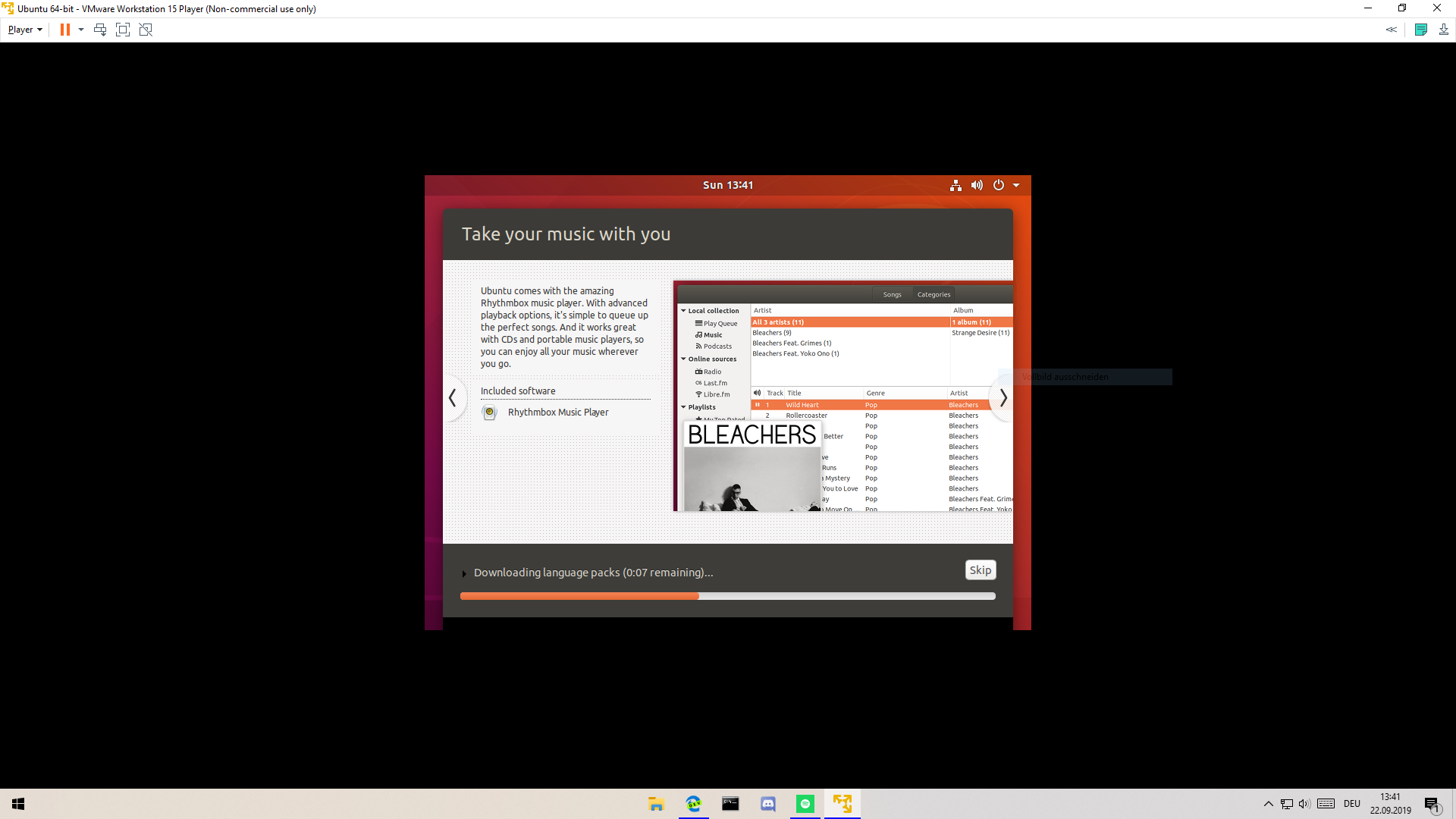
Task: Open the VMware message log note icon
Action: tap(1421, 30)
